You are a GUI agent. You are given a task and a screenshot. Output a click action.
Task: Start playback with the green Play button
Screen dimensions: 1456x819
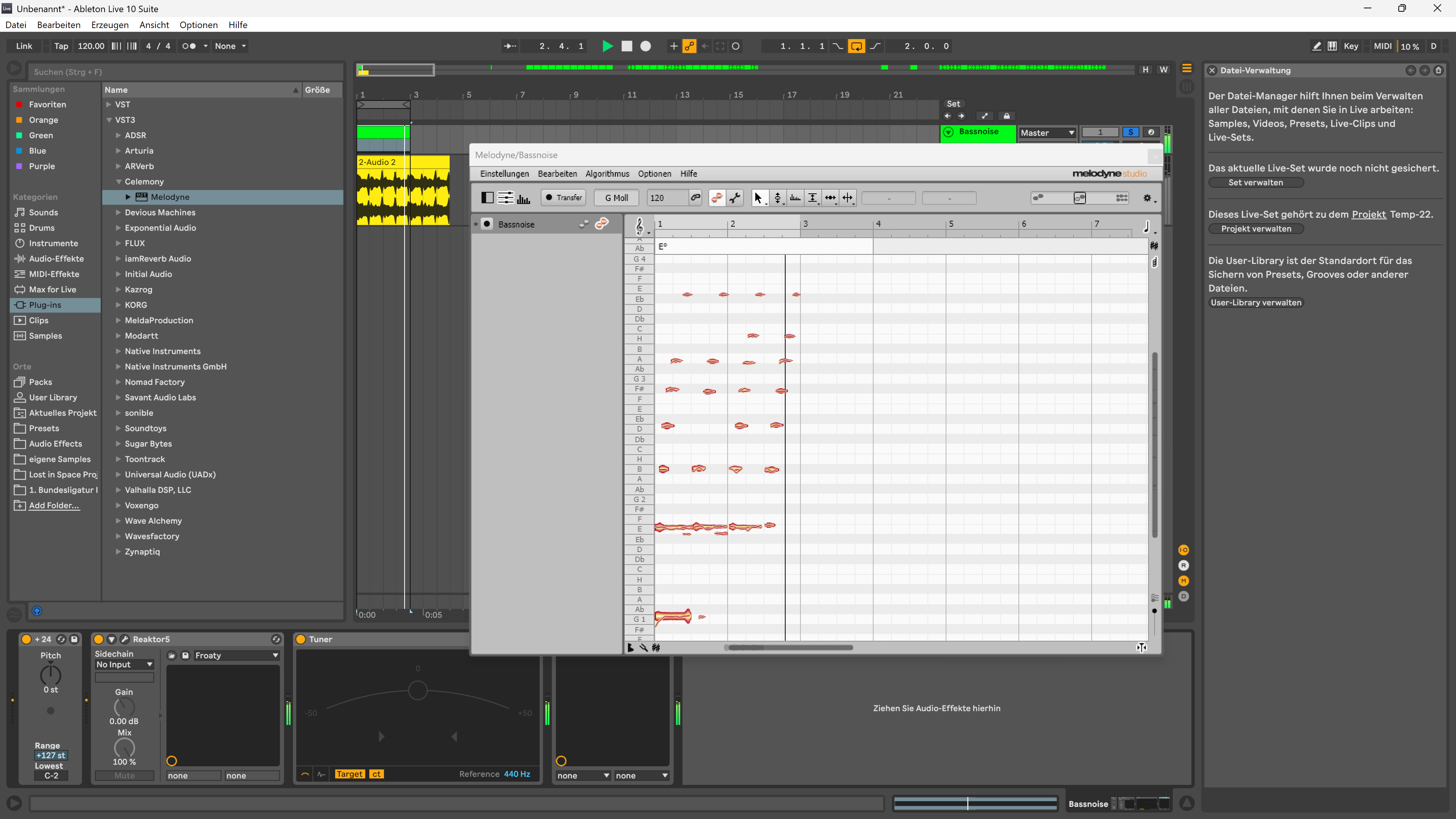607,46
